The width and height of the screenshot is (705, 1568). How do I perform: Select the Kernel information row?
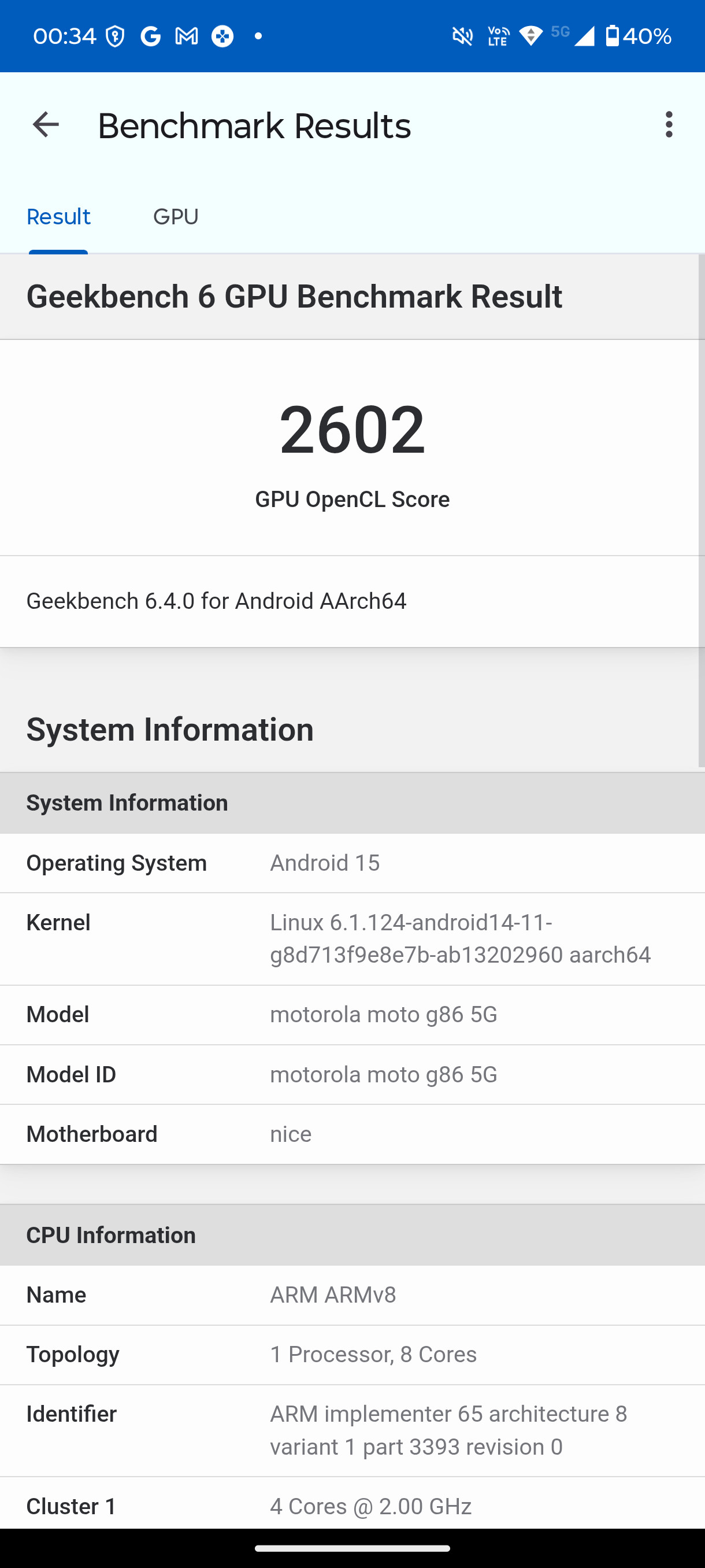click(x=352, y=938)
